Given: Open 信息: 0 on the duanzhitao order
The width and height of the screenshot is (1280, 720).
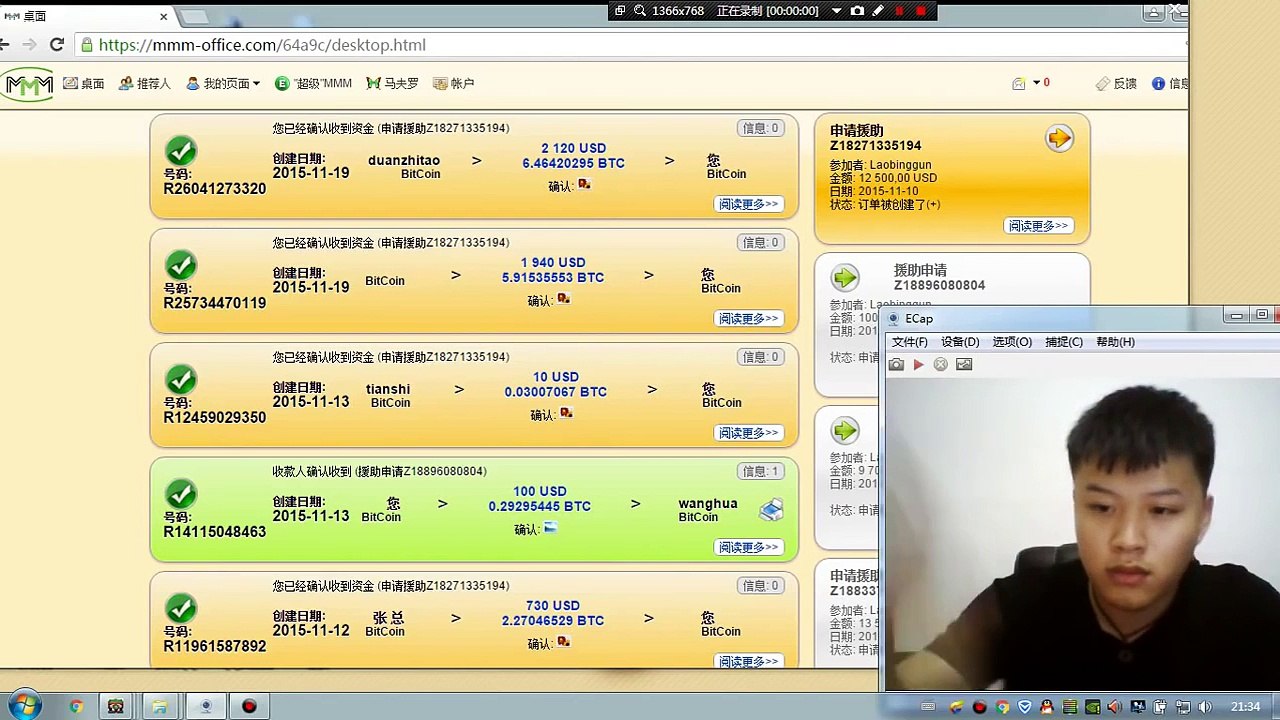Looking at the screenshot, I should [760, 128].
